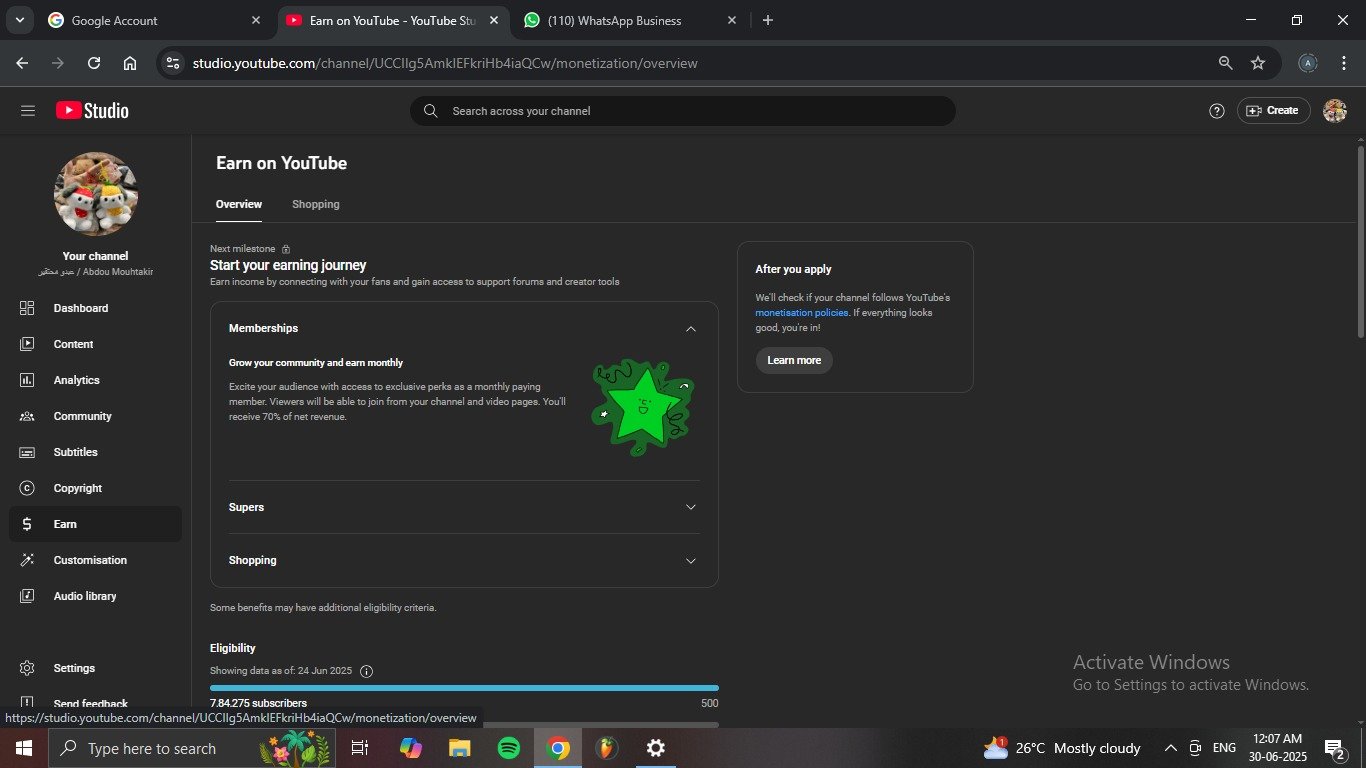Click the page vertical scrollbar

point(1360,240)
